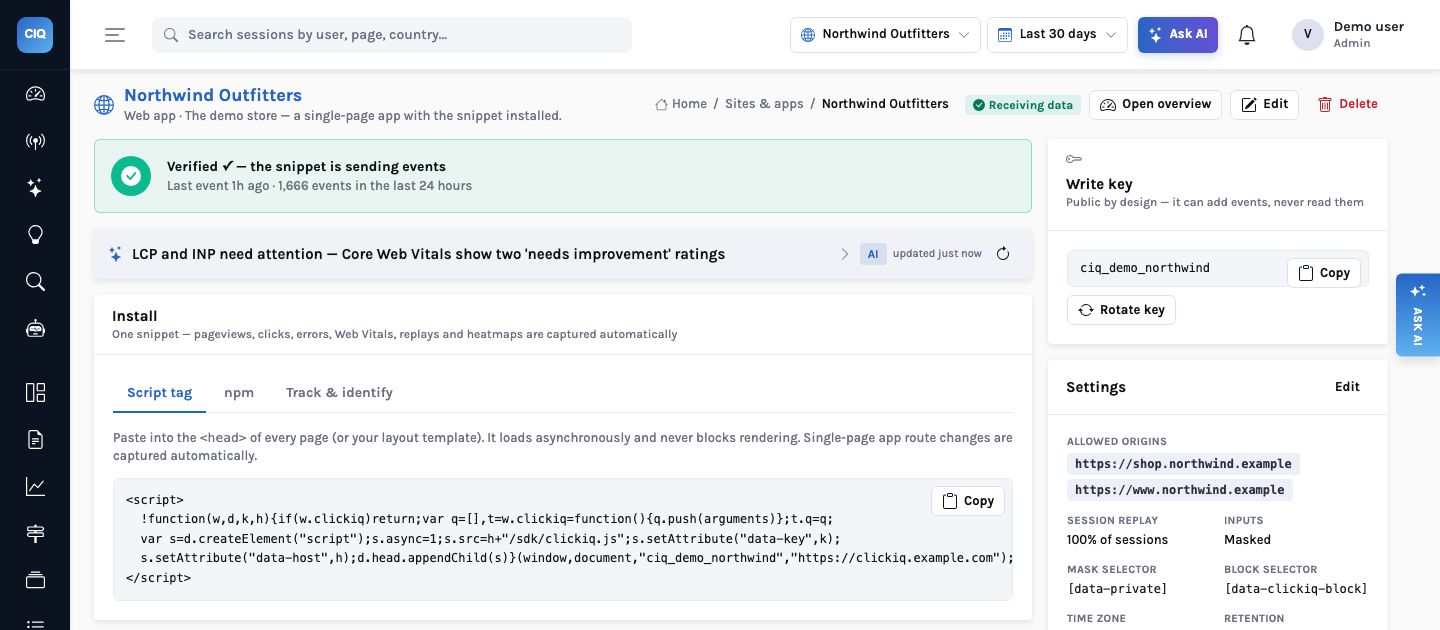Open the layout panels icon in the sidebar

coord(35,392)
